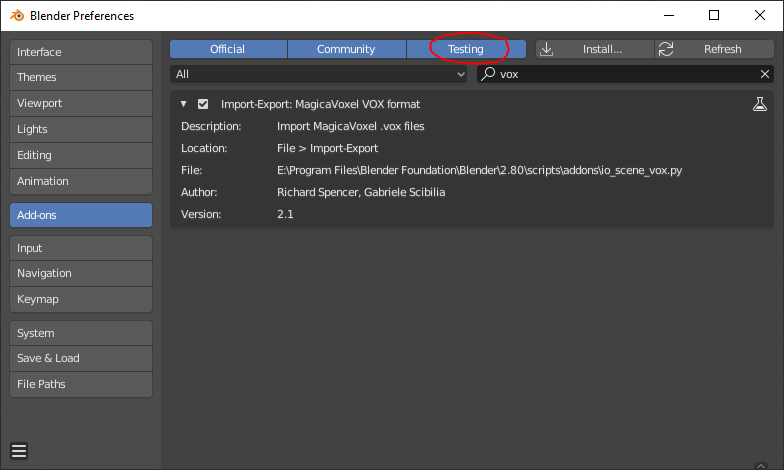Click description Import MagicaVoxel .vox files
Viewport: 784px width, 470px height.
tap(350, 126)
